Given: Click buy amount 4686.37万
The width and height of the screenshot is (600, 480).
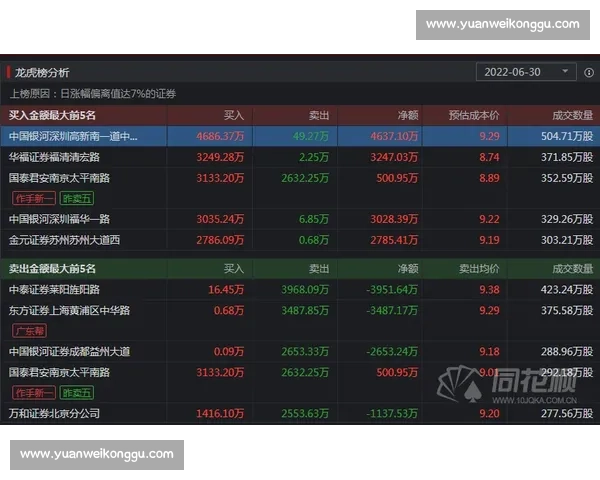Looking at the screenshot, I should pos(220,136).
